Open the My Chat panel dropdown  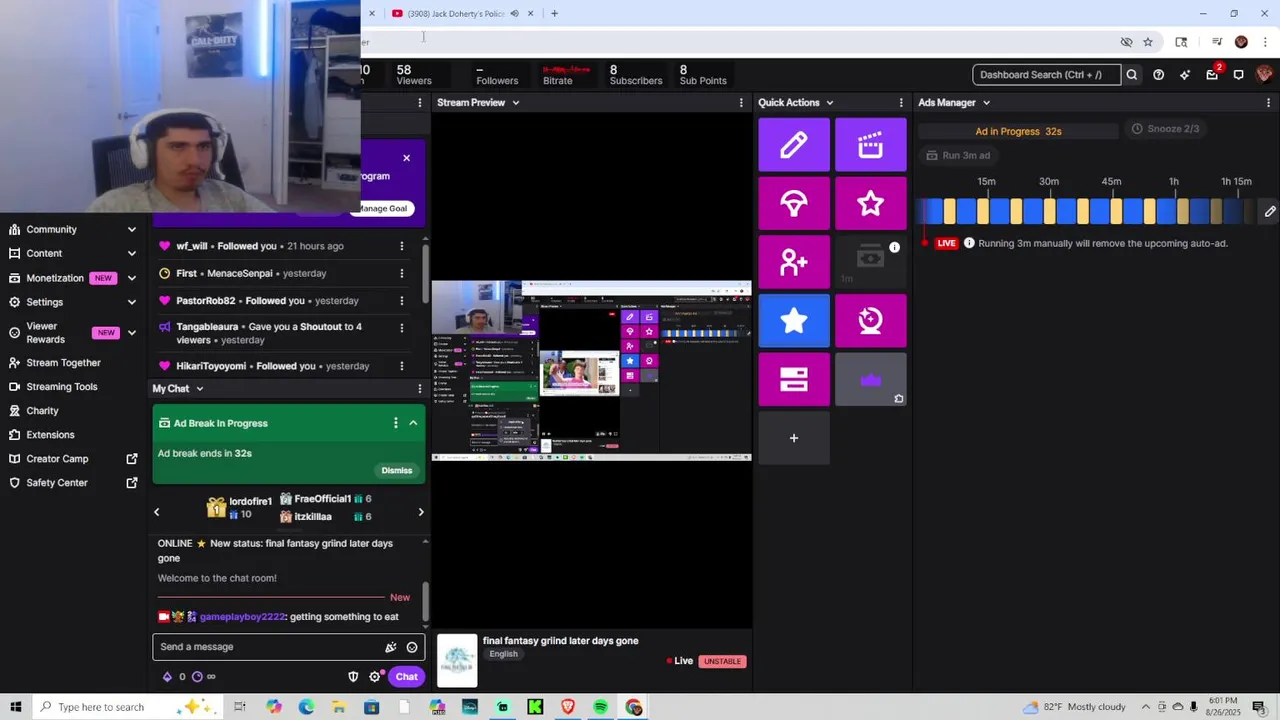(199, 388)
